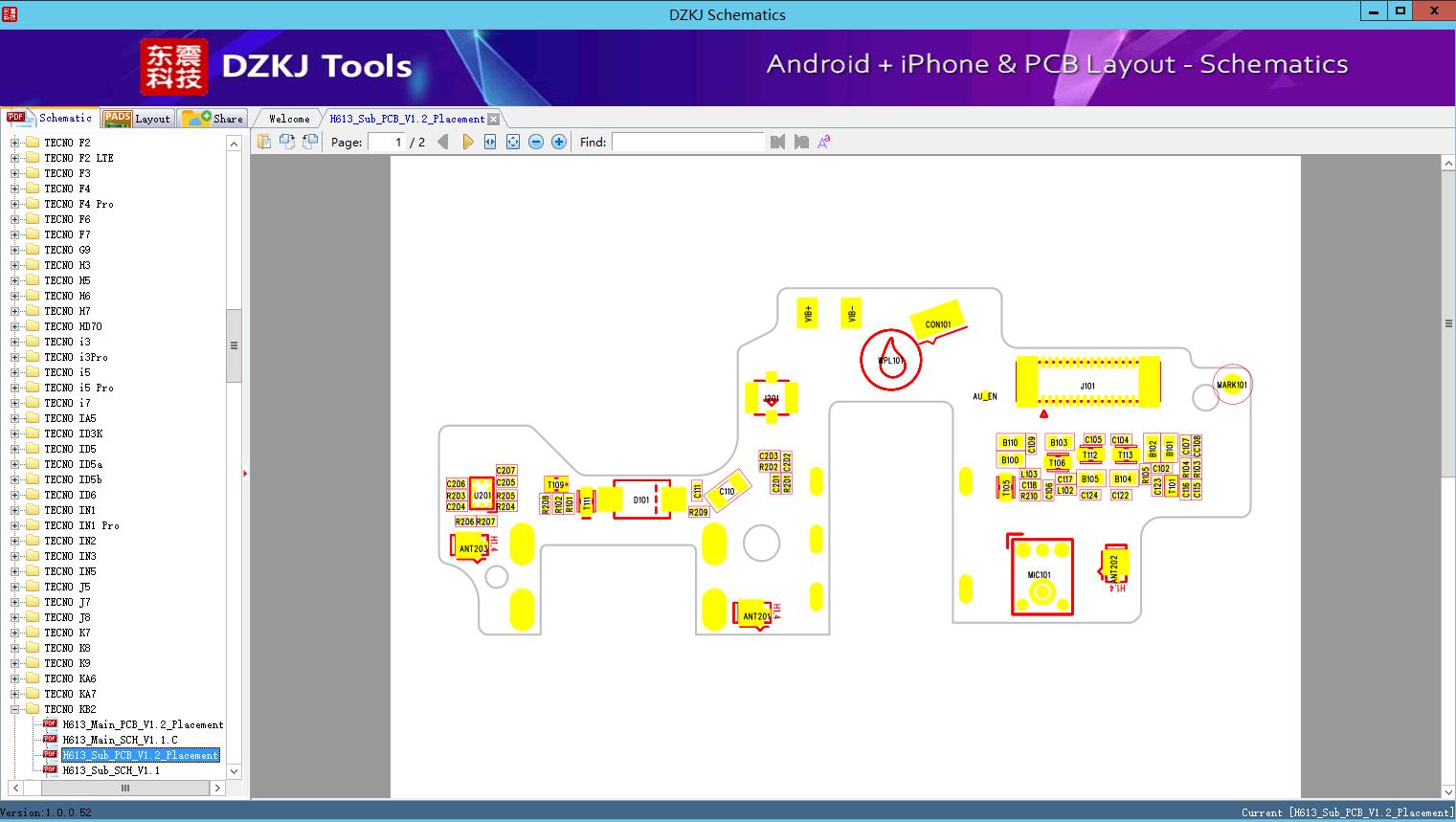Click PDF icon beside H613_Main_SCH_V1.1.C
The image size is (1456, 822).
(50, 740)
